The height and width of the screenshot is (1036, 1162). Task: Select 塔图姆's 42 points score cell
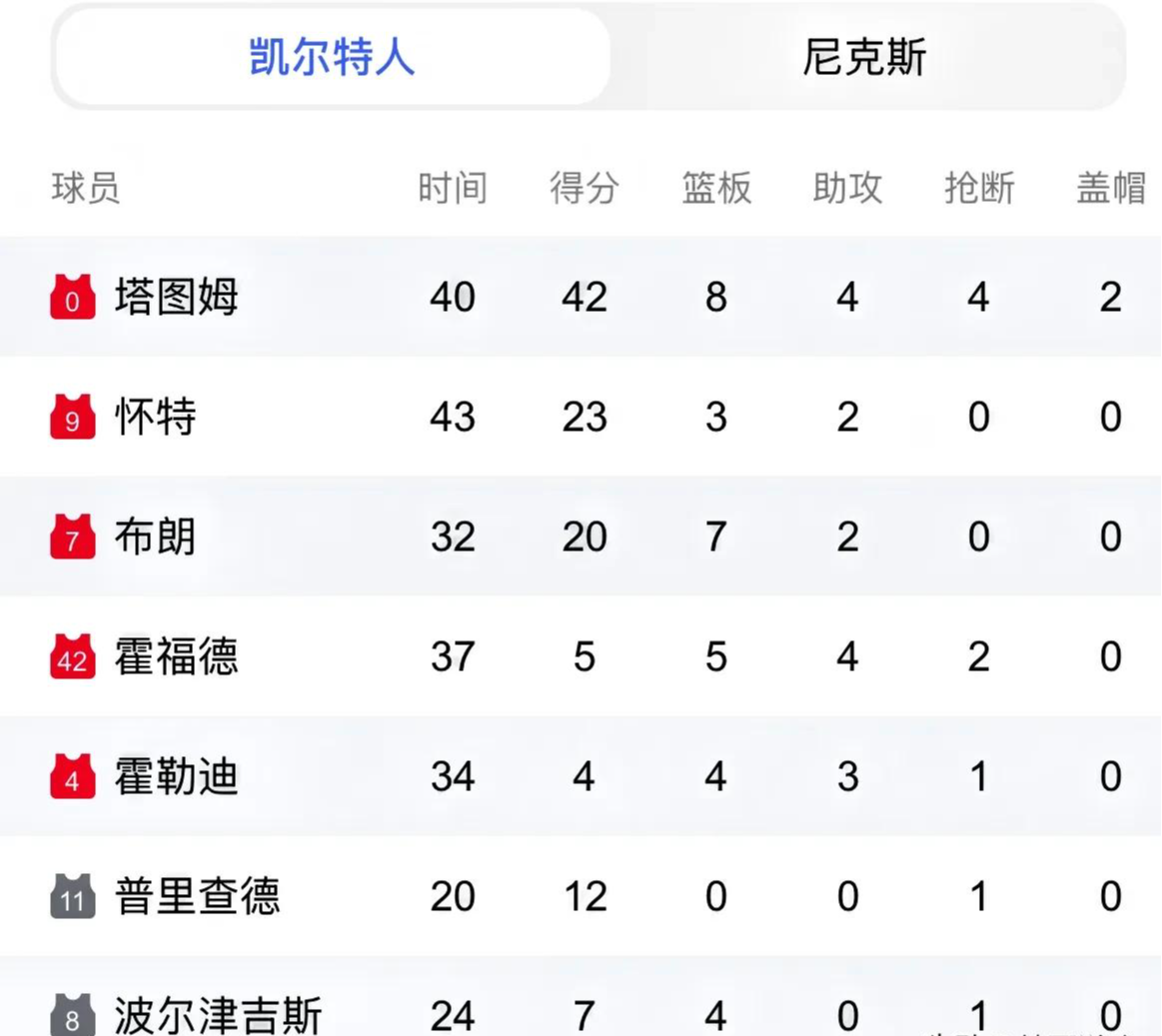click(x=583, y=297)
